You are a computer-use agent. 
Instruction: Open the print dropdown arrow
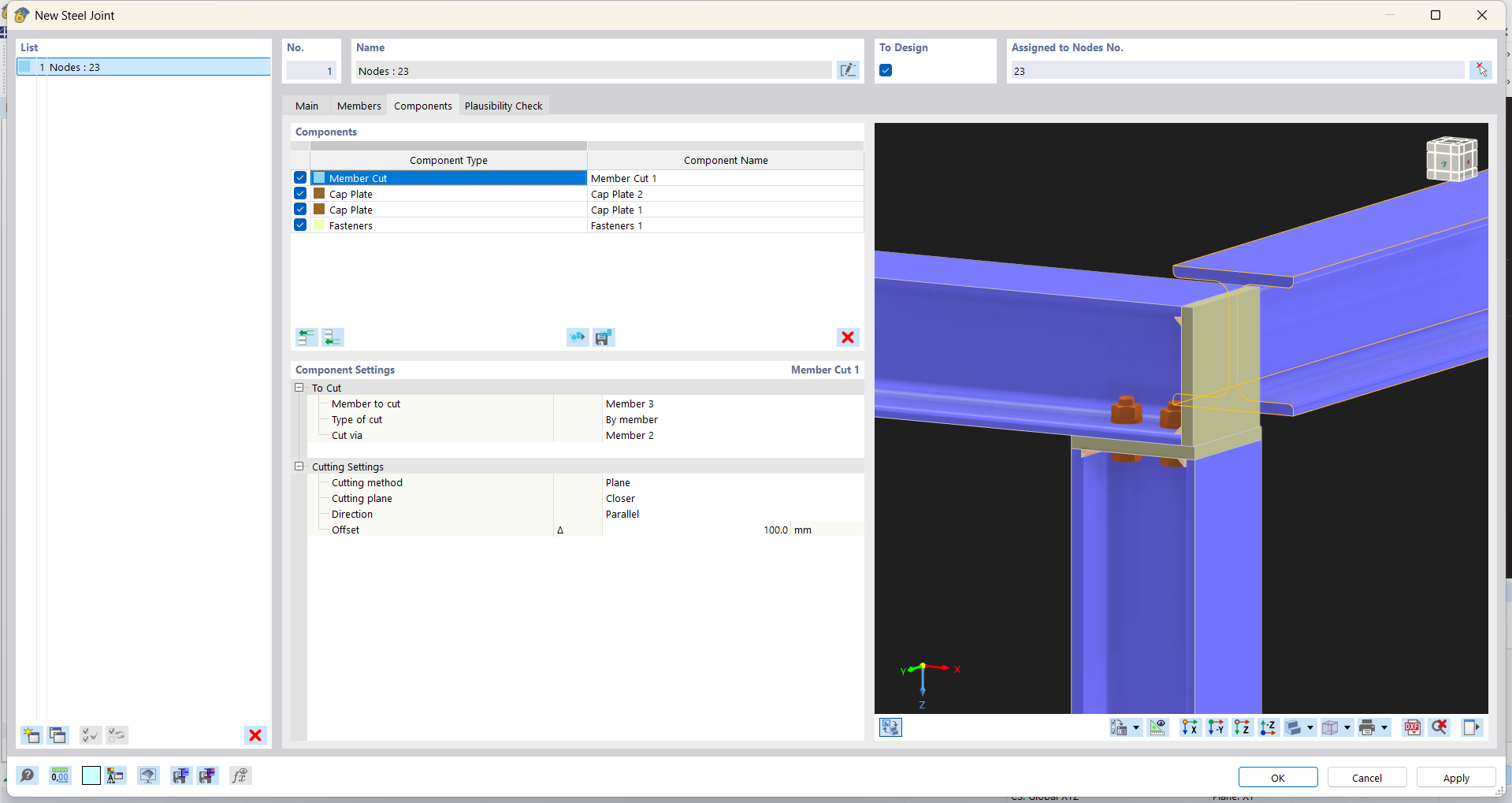pos(1384,727)
